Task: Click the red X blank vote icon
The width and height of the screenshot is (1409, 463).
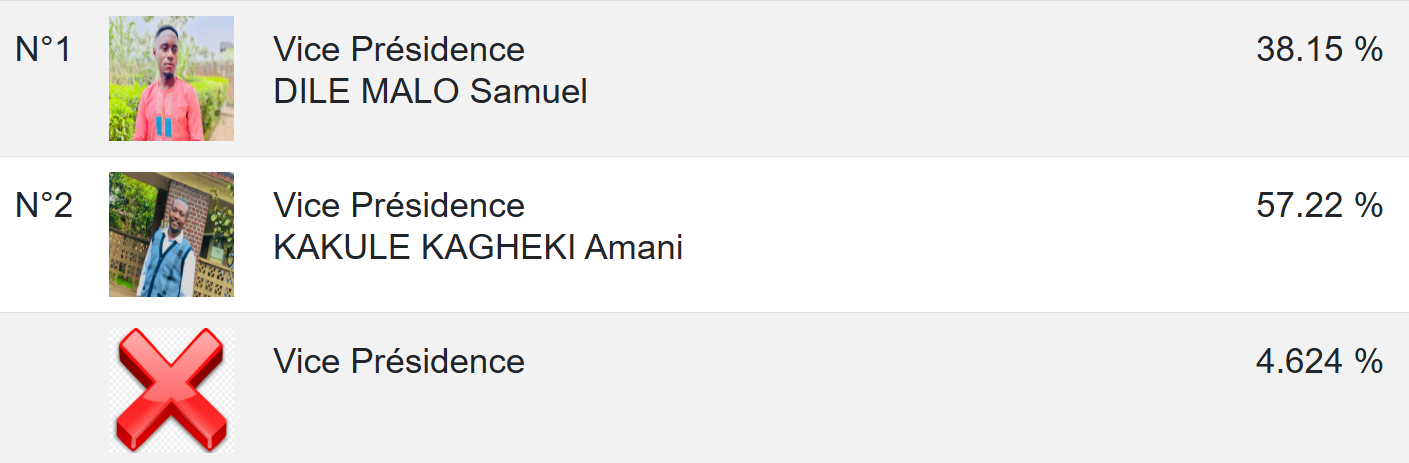Action: (171, 390)
